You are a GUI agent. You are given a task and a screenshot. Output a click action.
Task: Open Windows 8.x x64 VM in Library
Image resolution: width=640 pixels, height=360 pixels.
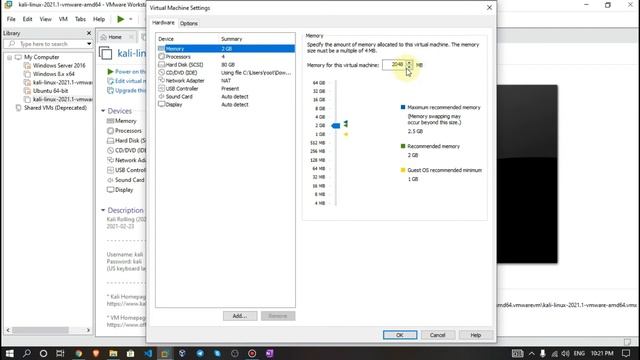point(53,74)
